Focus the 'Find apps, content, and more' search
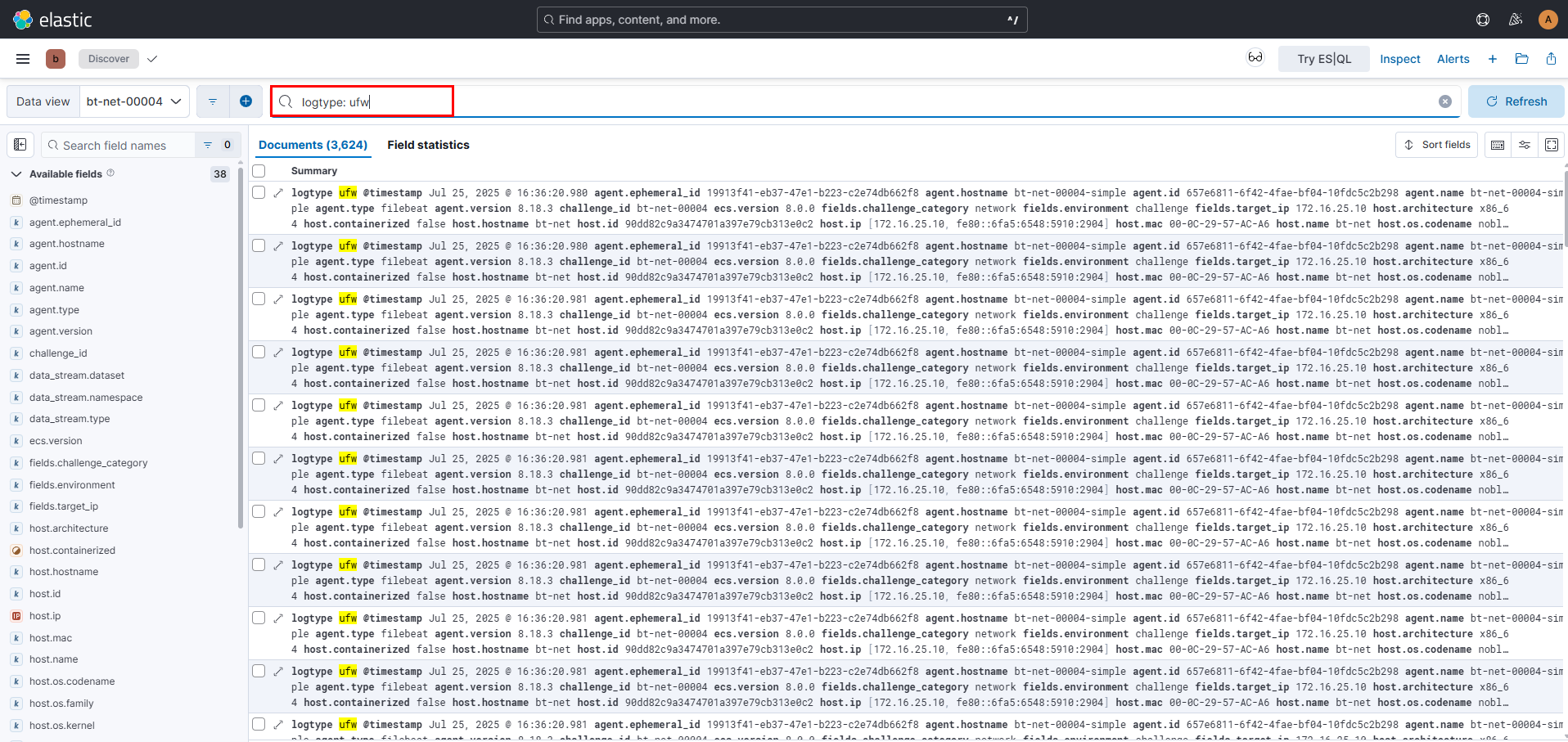Image resolution: width=1568 pixels, height=742 pixels. pos(782,20)
